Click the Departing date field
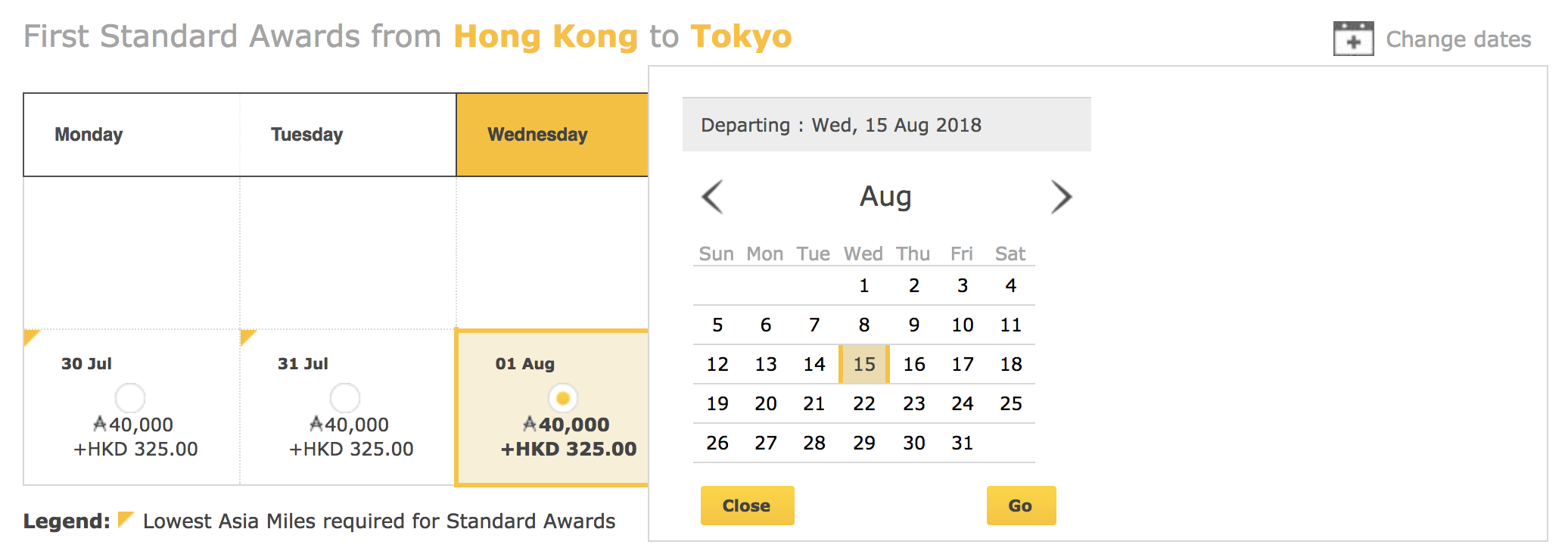The image size is (1568, 557). click(x=886, y=125)
